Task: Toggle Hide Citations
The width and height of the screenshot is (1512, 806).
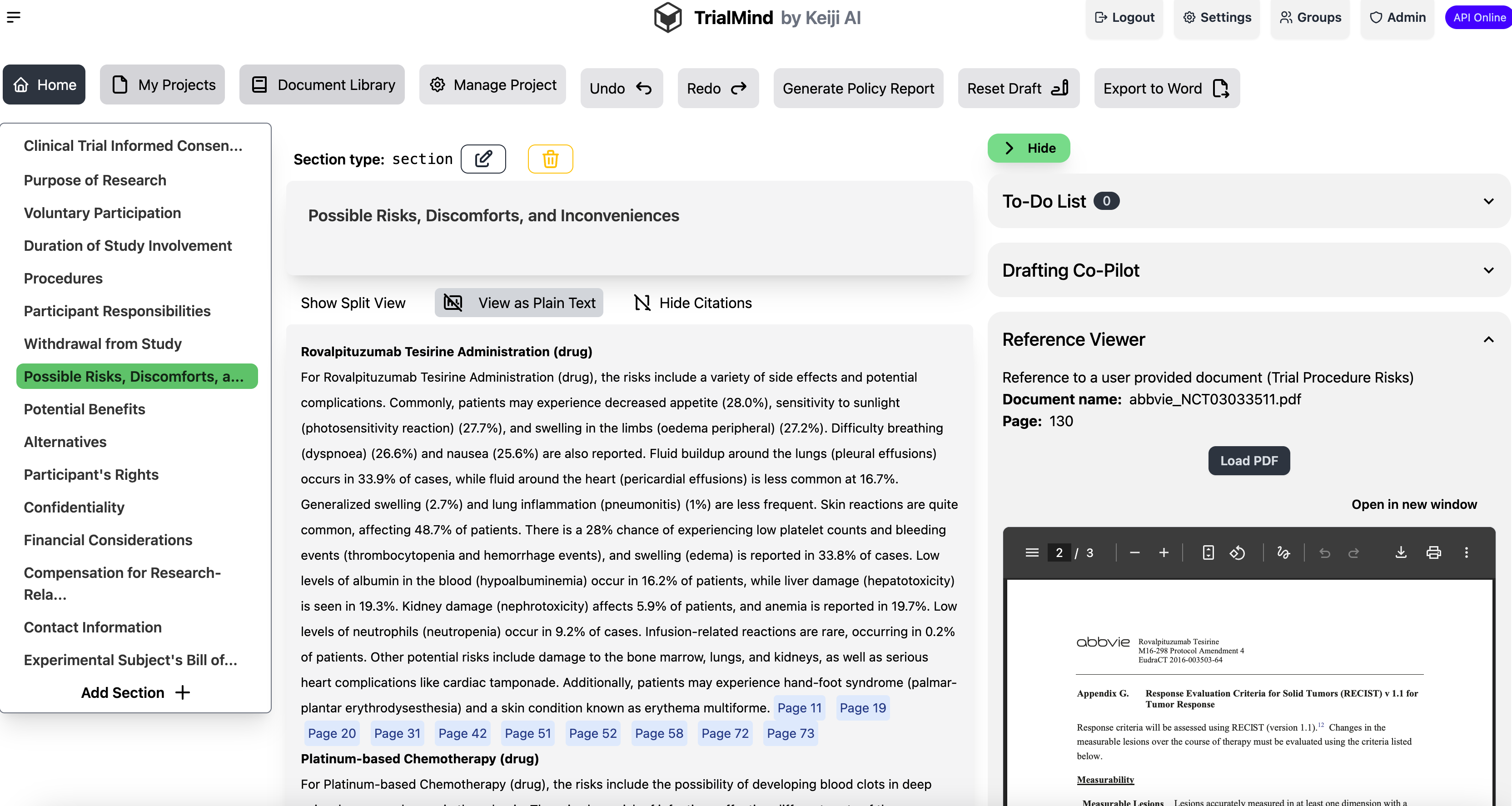Action: pos(692,303)
